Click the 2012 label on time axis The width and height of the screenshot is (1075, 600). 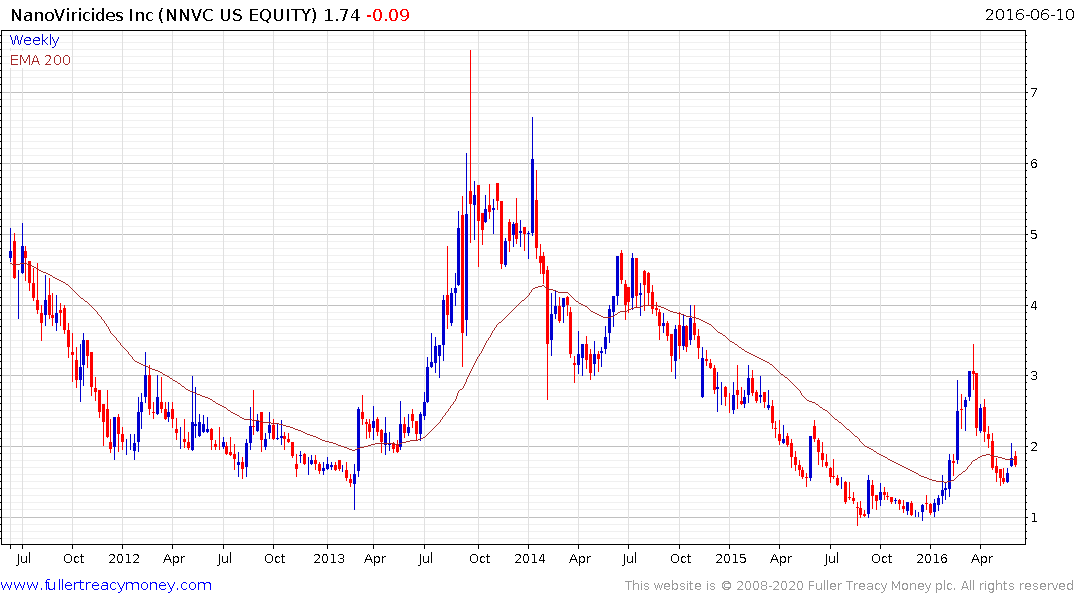click(124, 559)
